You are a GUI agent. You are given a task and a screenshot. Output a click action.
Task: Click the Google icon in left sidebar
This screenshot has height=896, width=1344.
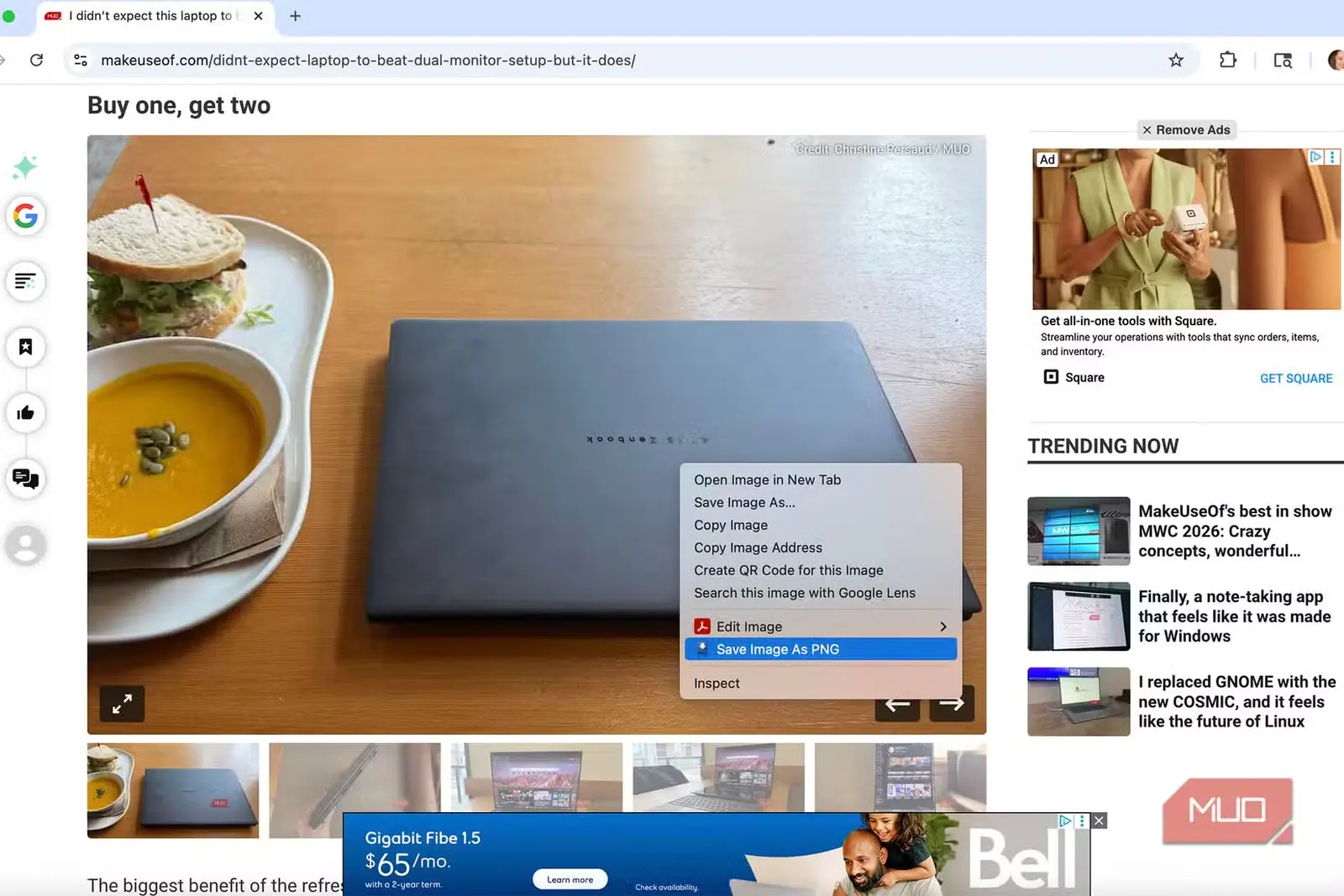click(25, 216)
